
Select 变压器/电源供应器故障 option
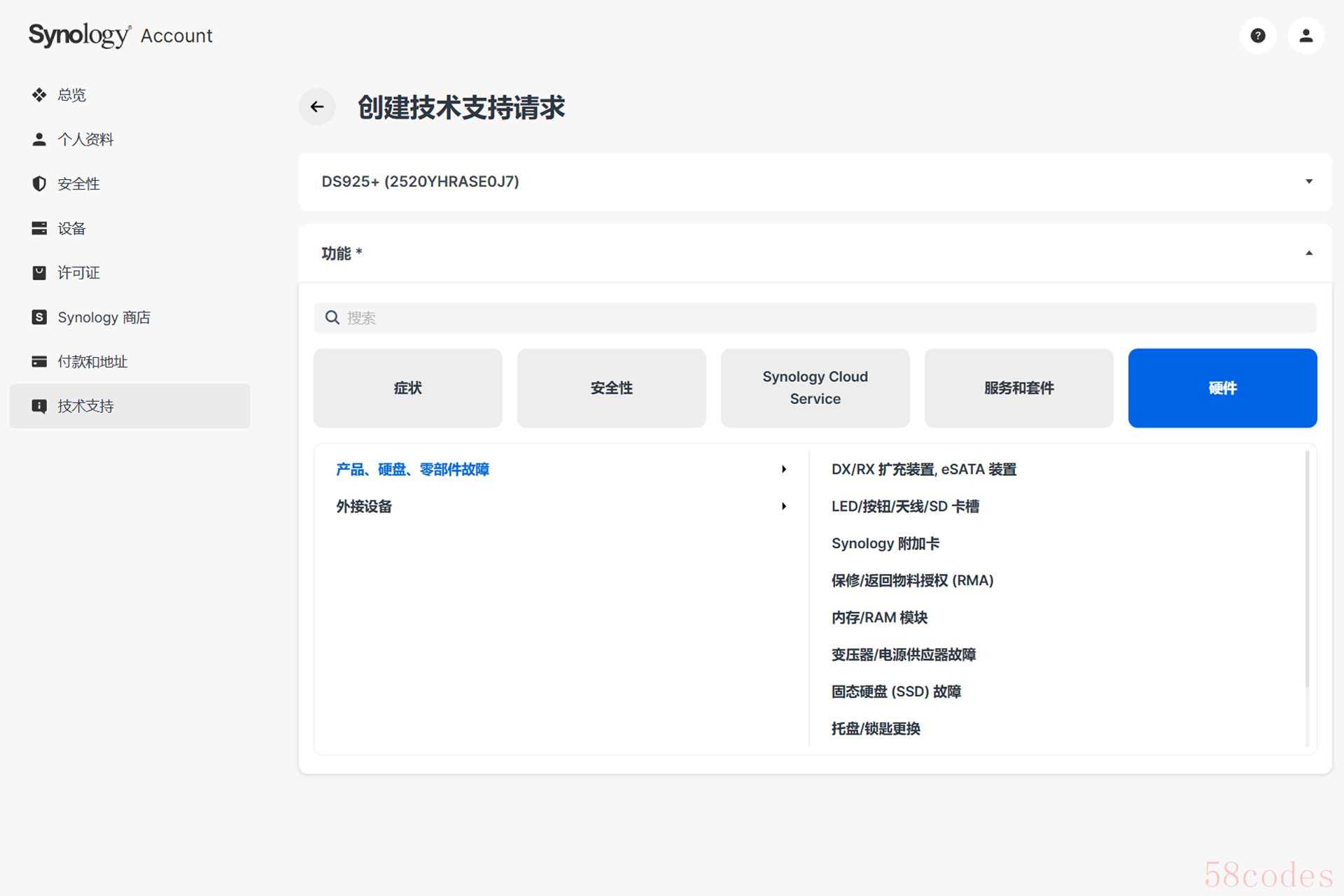[x=904, y=654]
